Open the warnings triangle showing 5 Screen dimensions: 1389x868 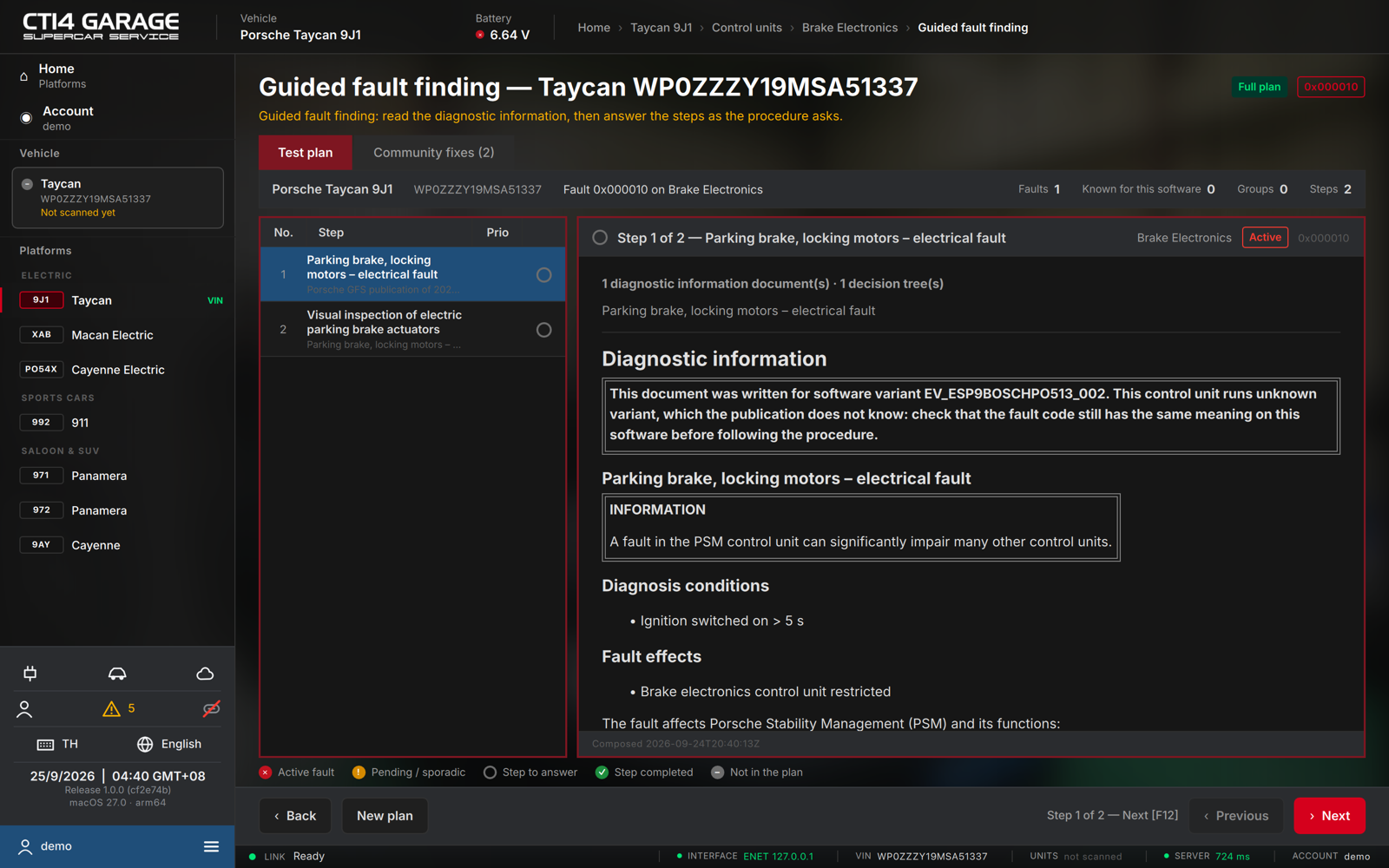tap(119, 709)
